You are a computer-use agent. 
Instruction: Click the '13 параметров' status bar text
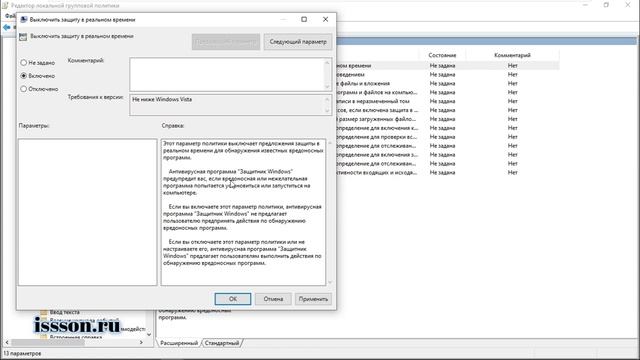[x=22, y=353]
